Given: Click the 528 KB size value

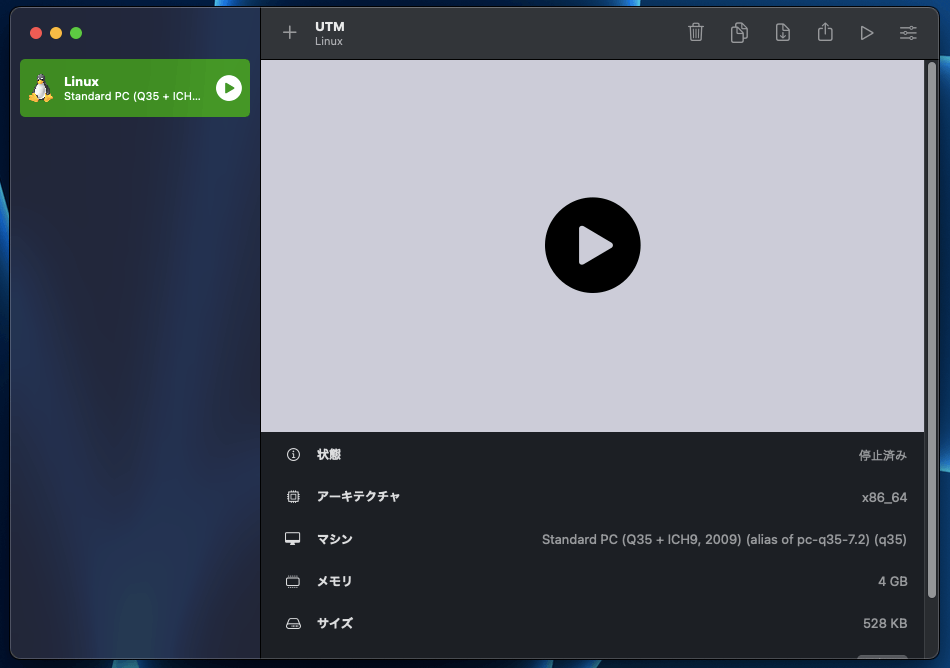Looking at the screenshot, I should coord(885,623).
